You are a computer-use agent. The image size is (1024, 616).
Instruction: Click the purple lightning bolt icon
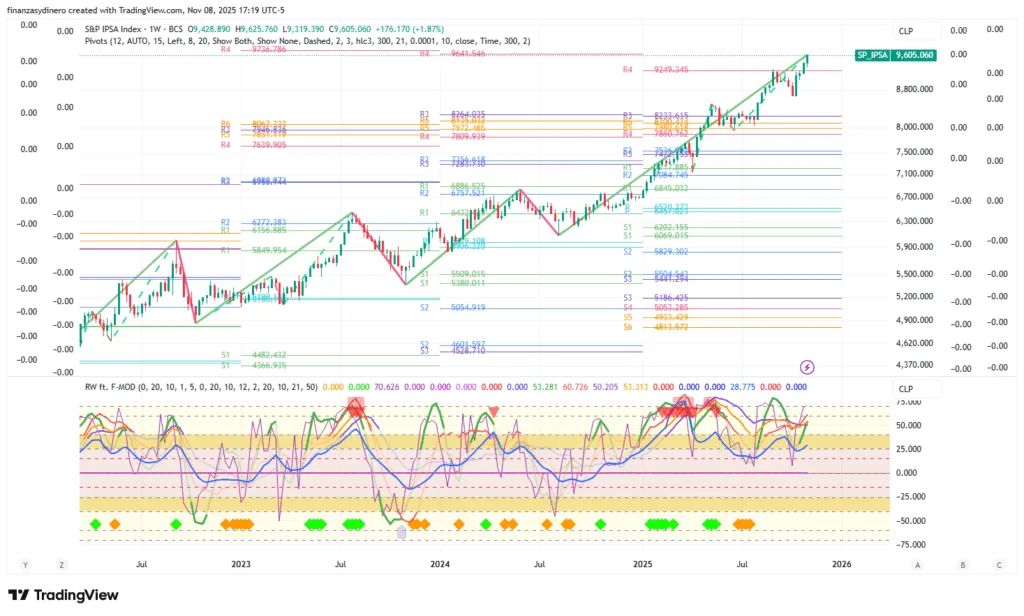pos(807,367)
